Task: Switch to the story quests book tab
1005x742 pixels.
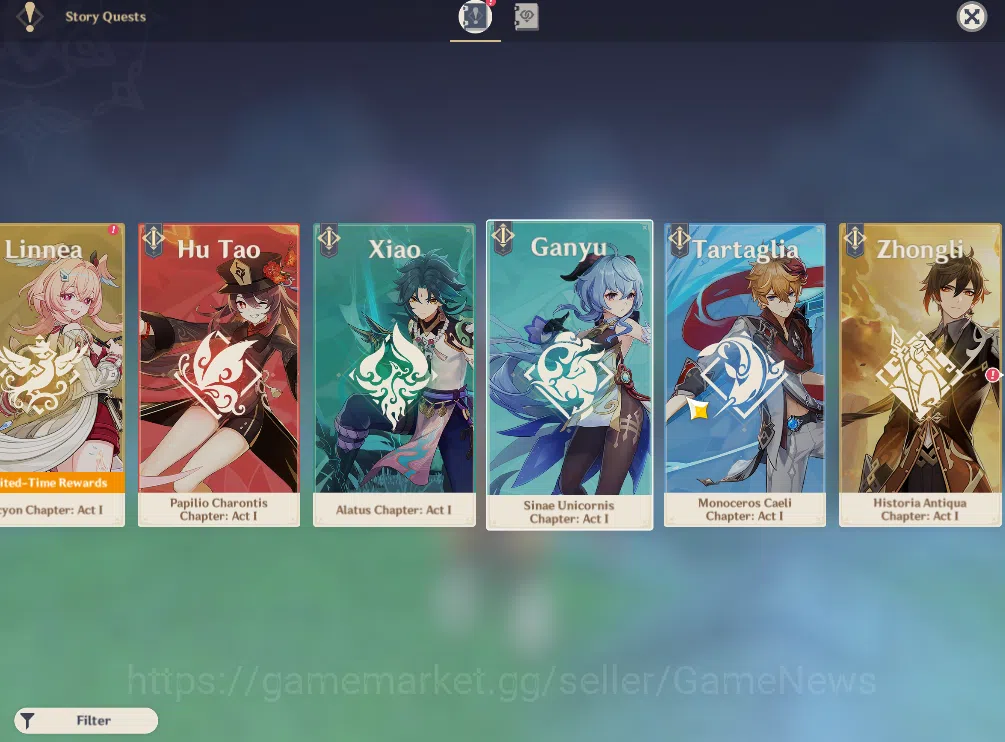Action: [x=475, y=17]
